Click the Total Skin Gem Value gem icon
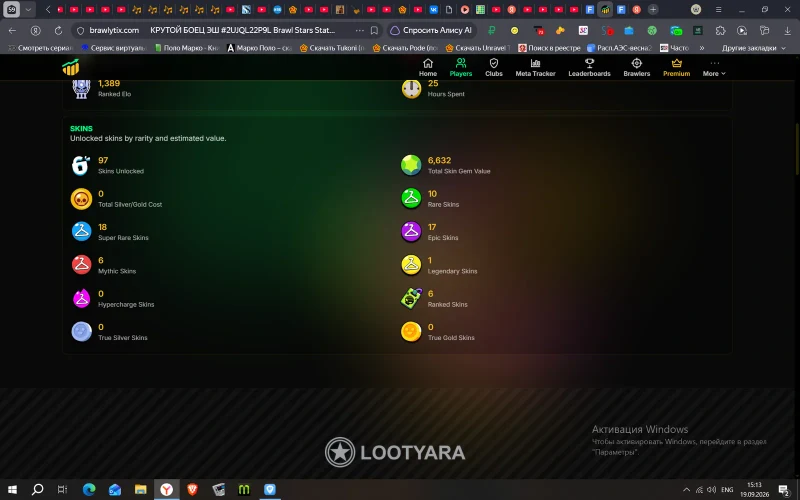 [411, 165]
